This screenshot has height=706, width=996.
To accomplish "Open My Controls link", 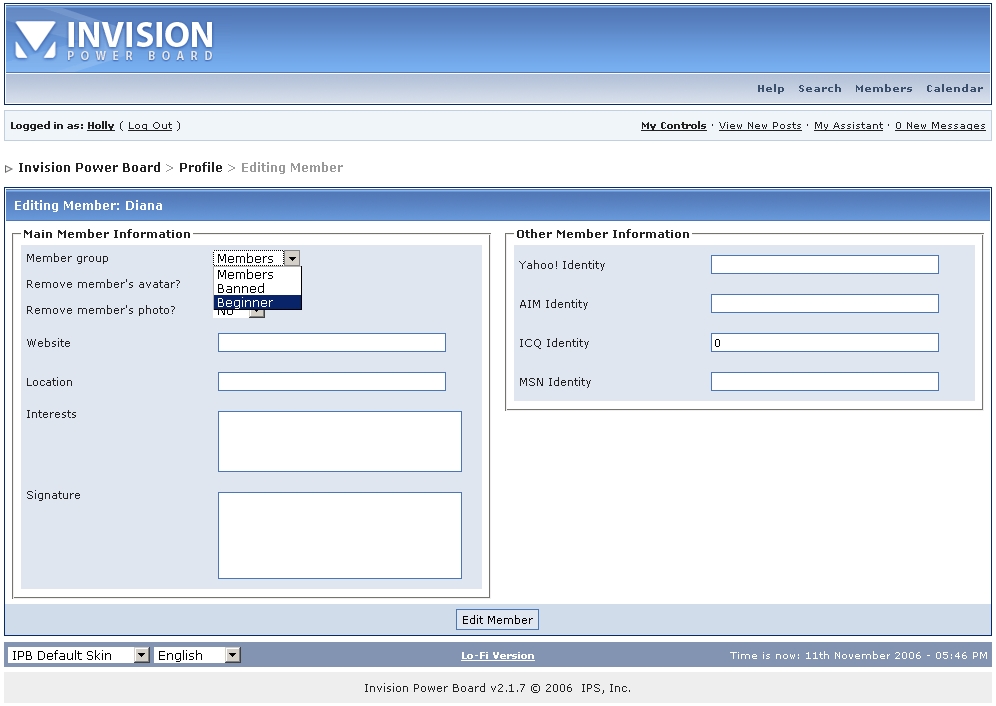I will pos(673,126).
